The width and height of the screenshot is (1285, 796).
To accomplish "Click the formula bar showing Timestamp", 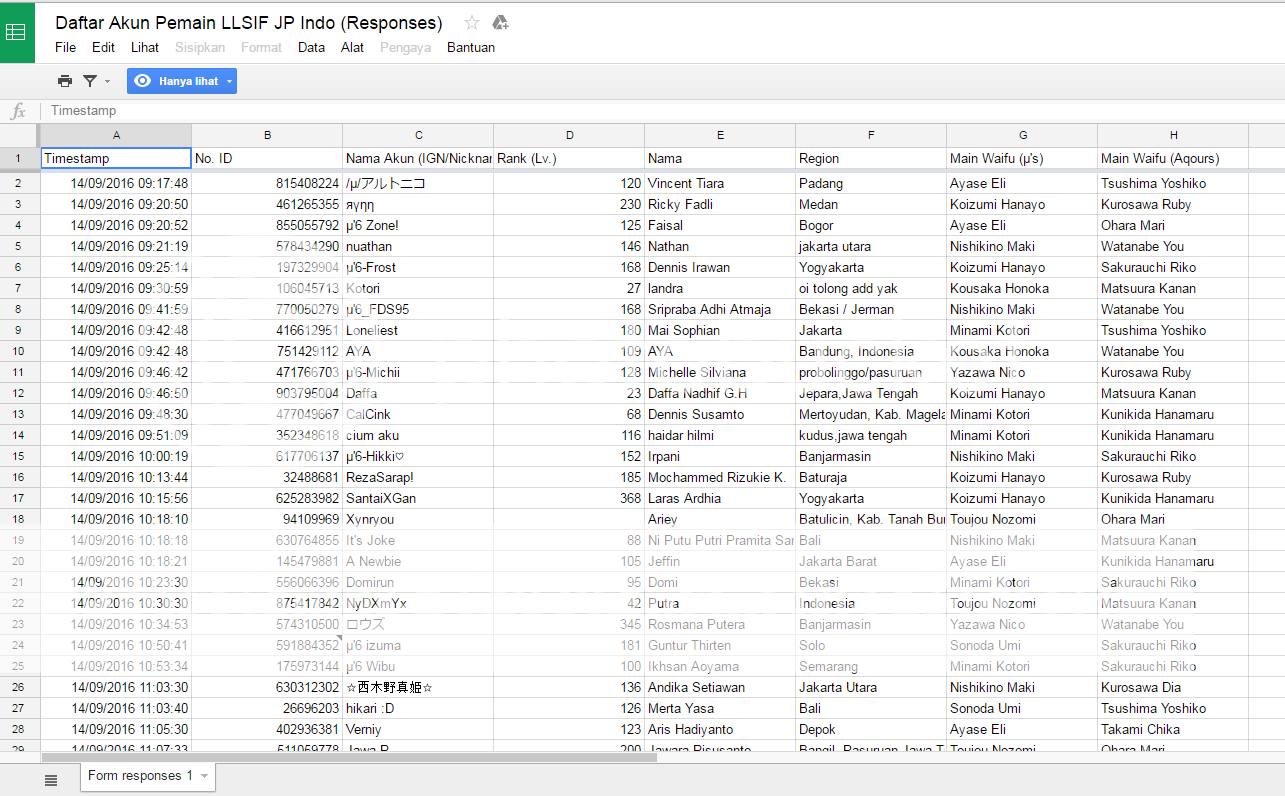I will coord(600,111).
